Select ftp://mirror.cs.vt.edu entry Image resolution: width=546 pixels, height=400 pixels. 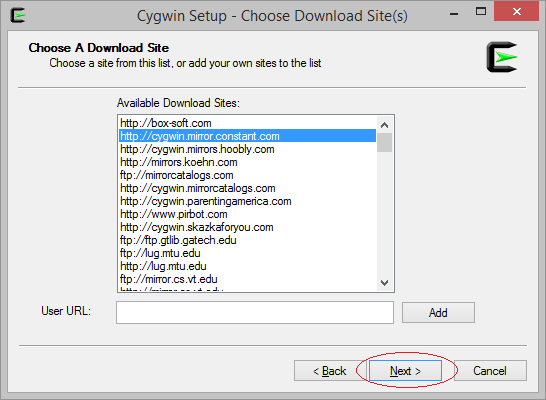point(247,279)
